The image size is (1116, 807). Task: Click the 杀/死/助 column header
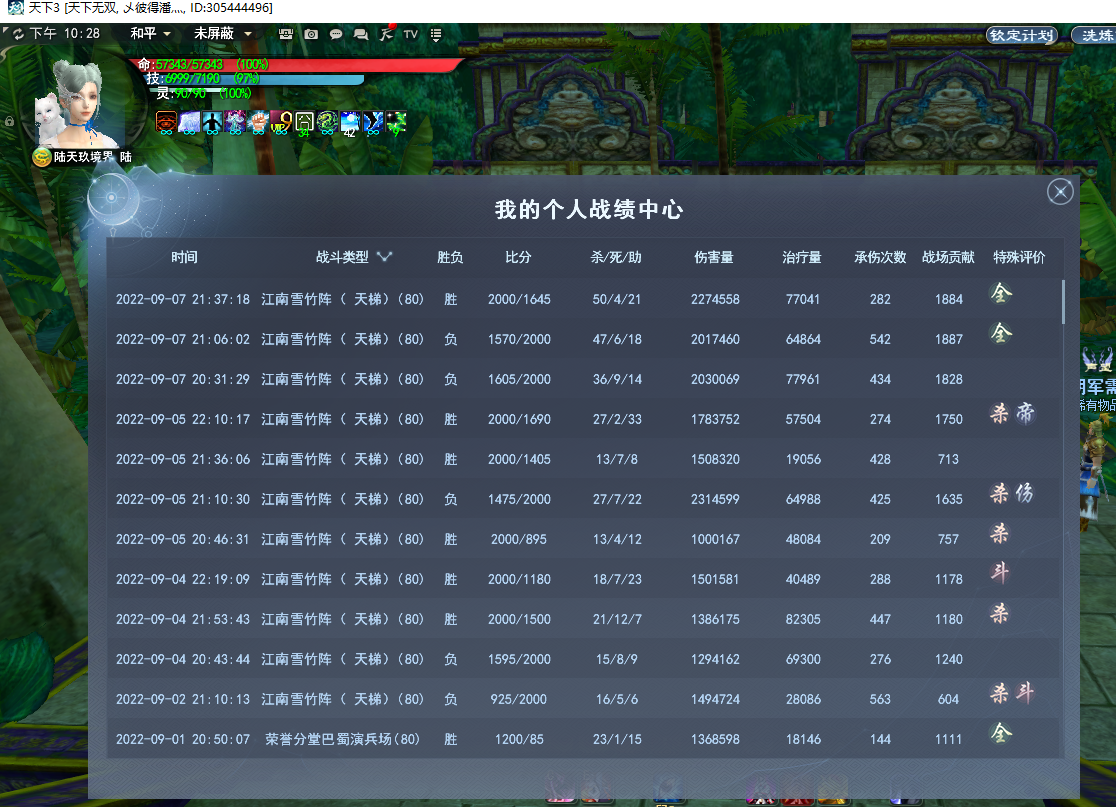tap(616, 257)
